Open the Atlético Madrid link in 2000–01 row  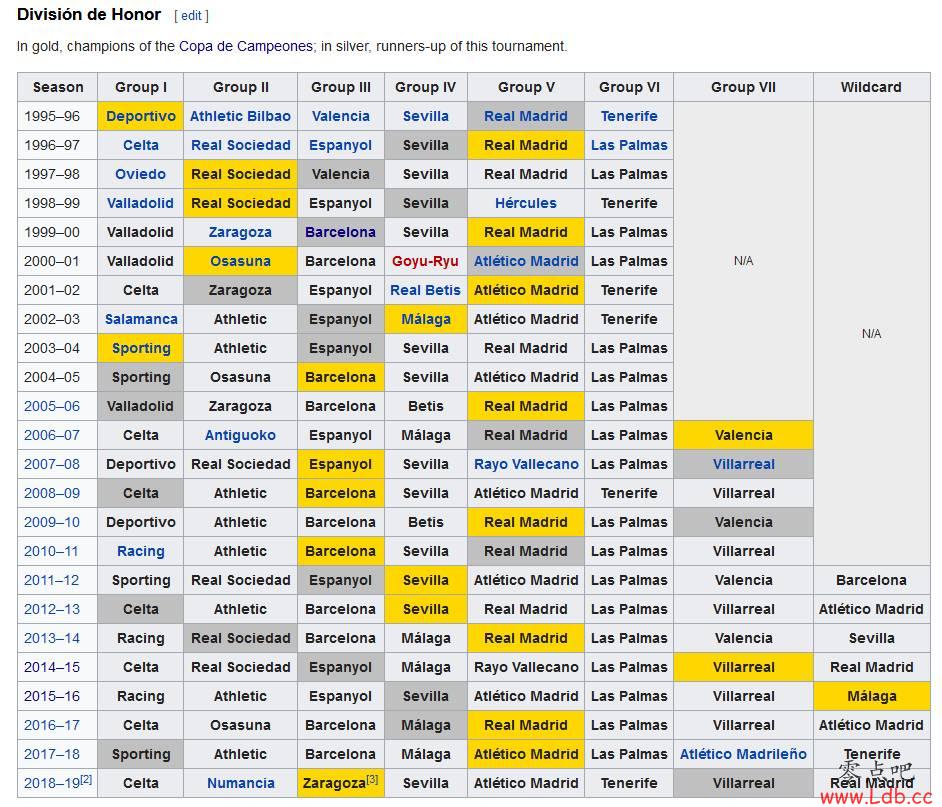[x=526, y=261]
